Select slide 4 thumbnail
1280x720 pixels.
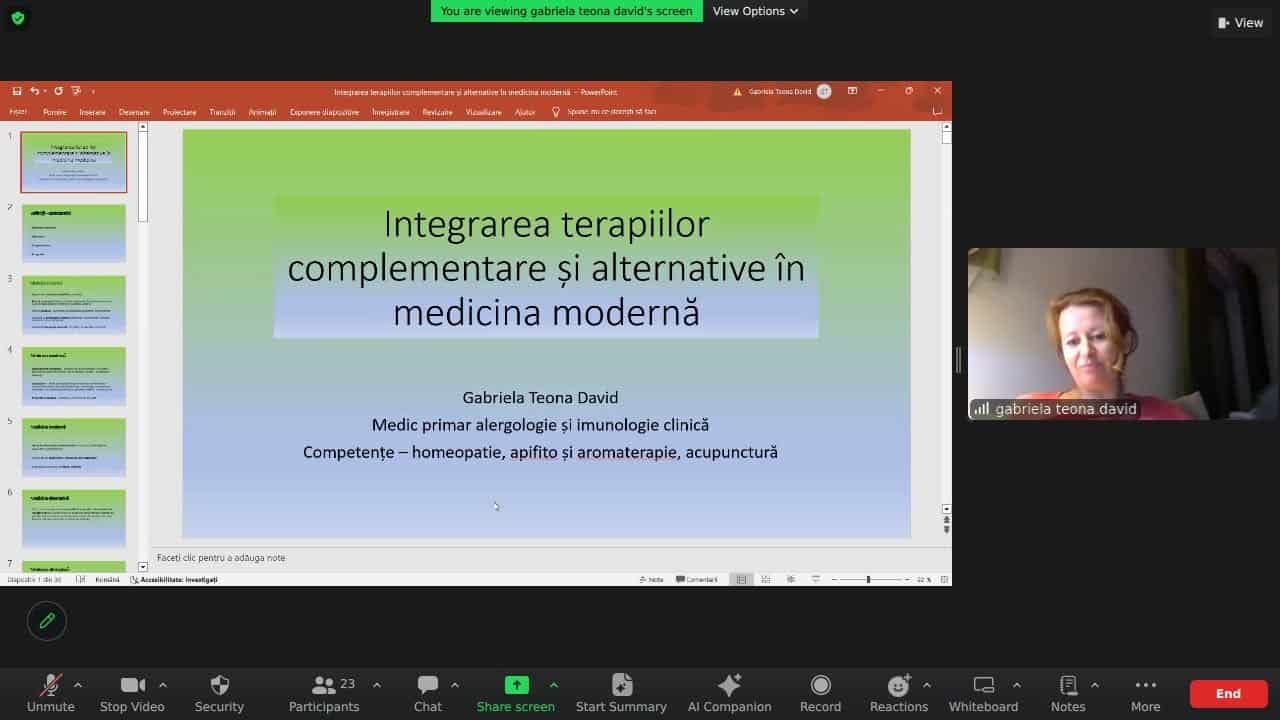[74, 376]
